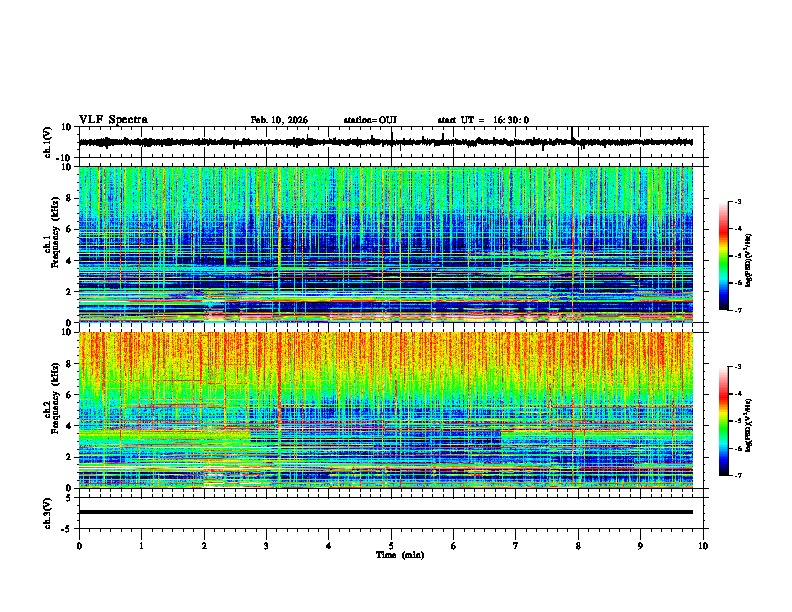792x612 pixels.
Task: Select the "Time (min)" x-axis label
Action: pyautogui.click(x=400, y=555)
